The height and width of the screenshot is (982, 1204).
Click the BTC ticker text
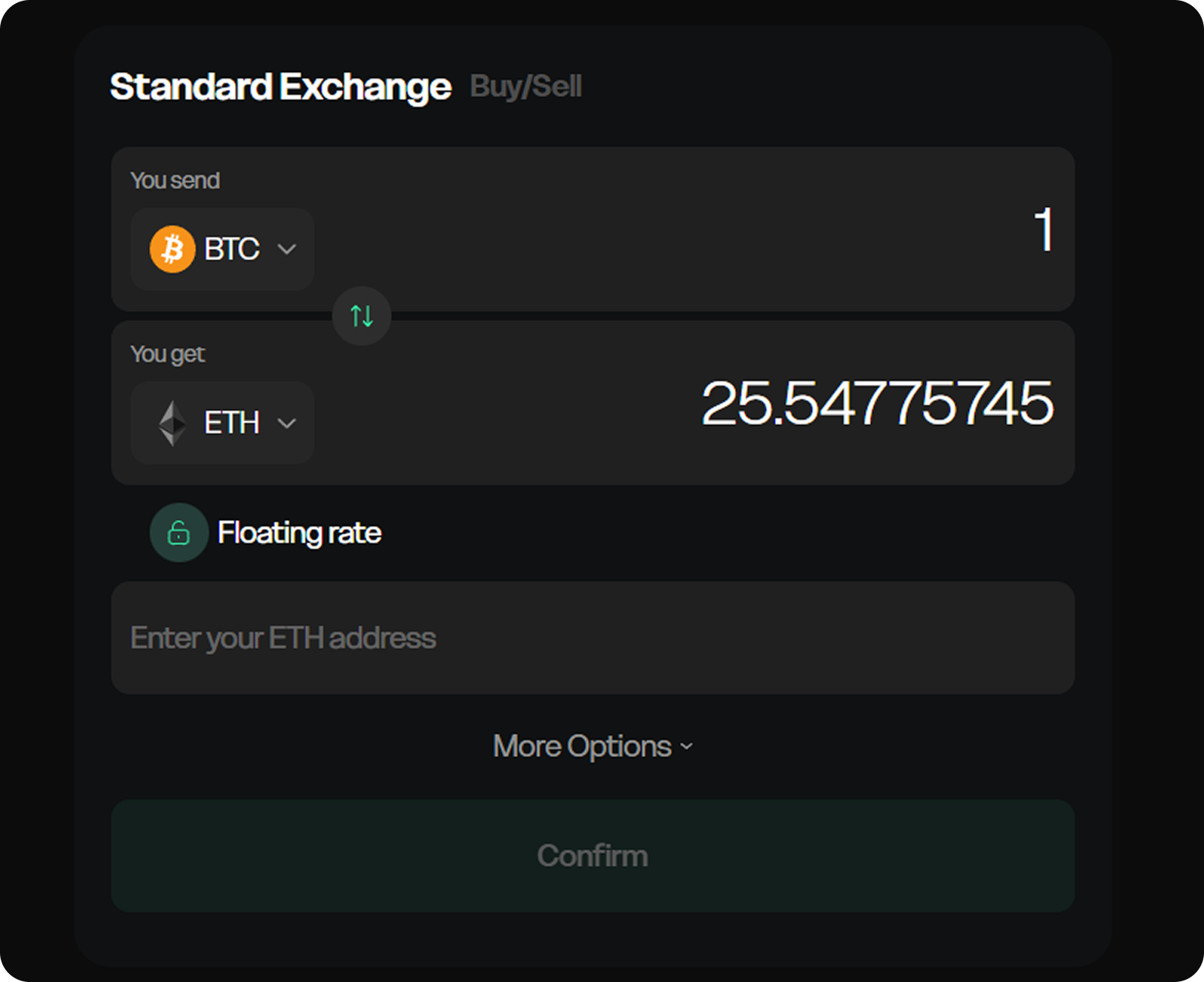tap(232, 249)
